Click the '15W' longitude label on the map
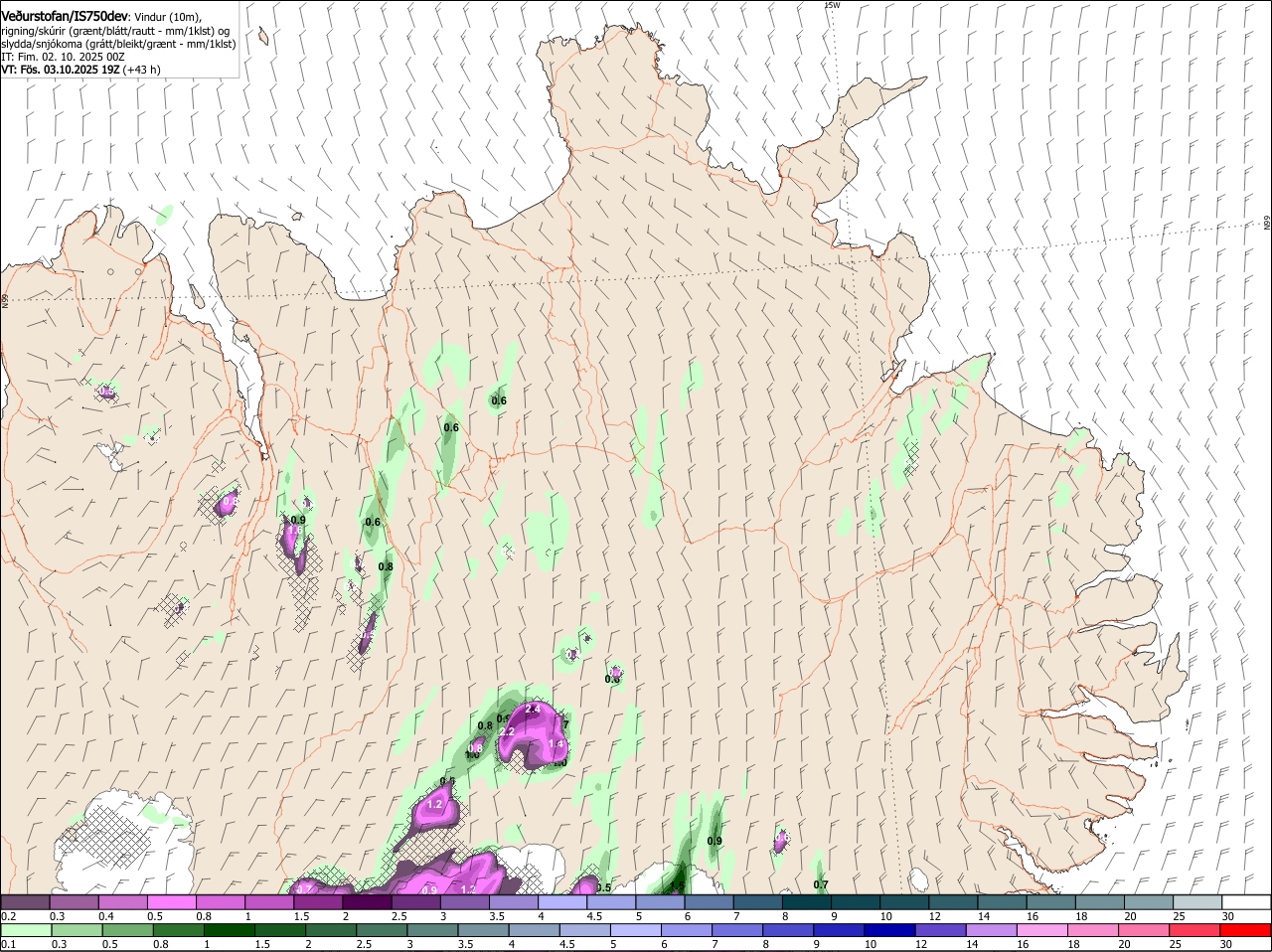The height and width of the screenshot is (952, 1272). 832,5
